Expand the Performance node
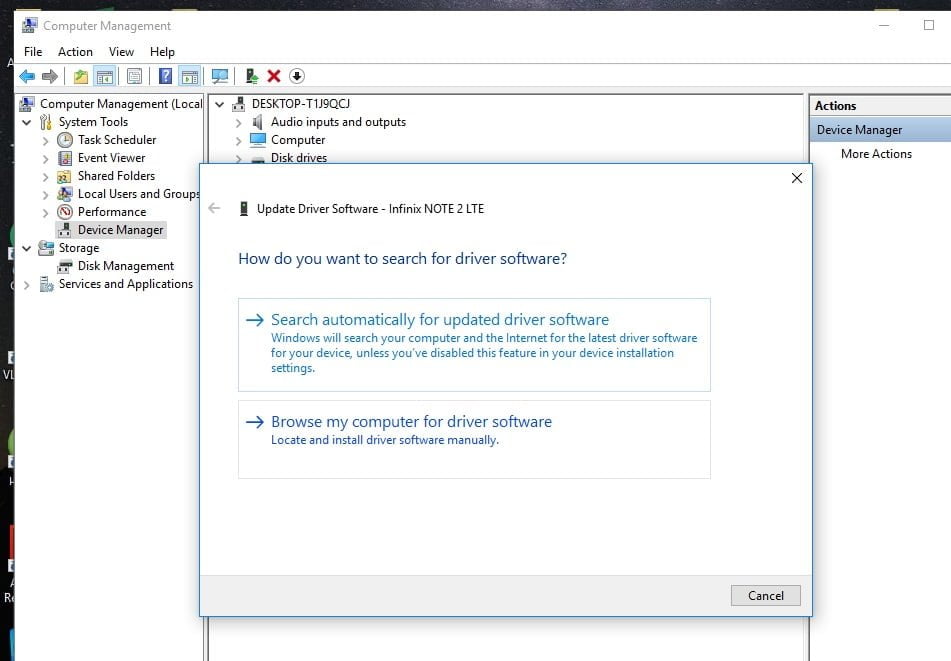Image resolution: width=951 pixels, height=661 pixels. pos(45,213)
